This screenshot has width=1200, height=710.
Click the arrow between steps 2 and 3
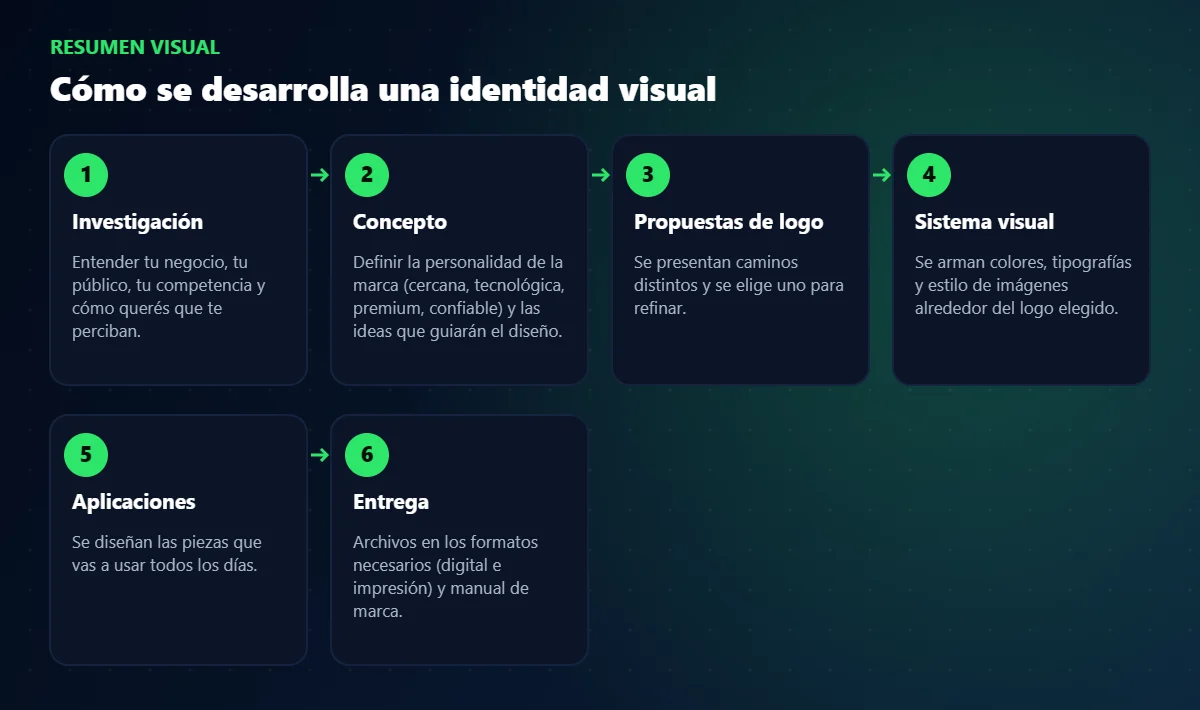(600, 175)
